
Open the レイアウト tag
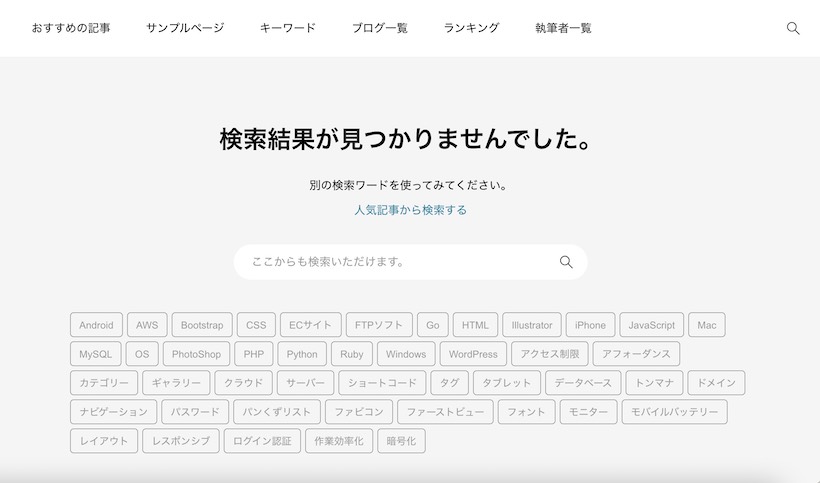click(104, 441)
